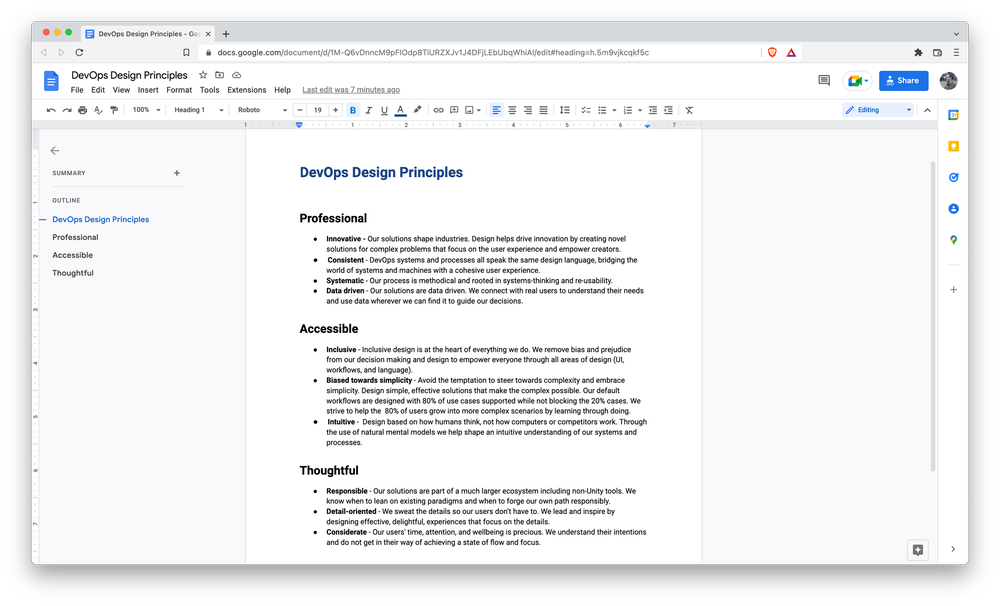Image resolution: width=1000 pixels, height=606 pixels.
Task: Print the document via printer icon
Action: click(x=82, y=110)
